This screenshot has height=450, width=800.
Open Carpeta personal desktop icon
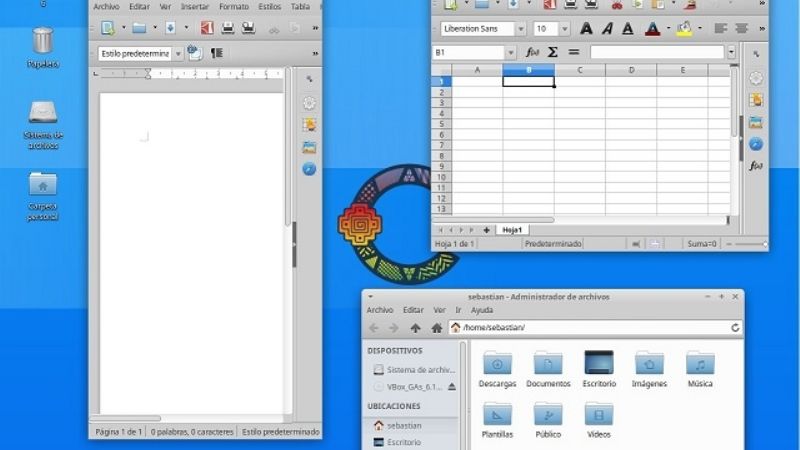tap(43, 196)
